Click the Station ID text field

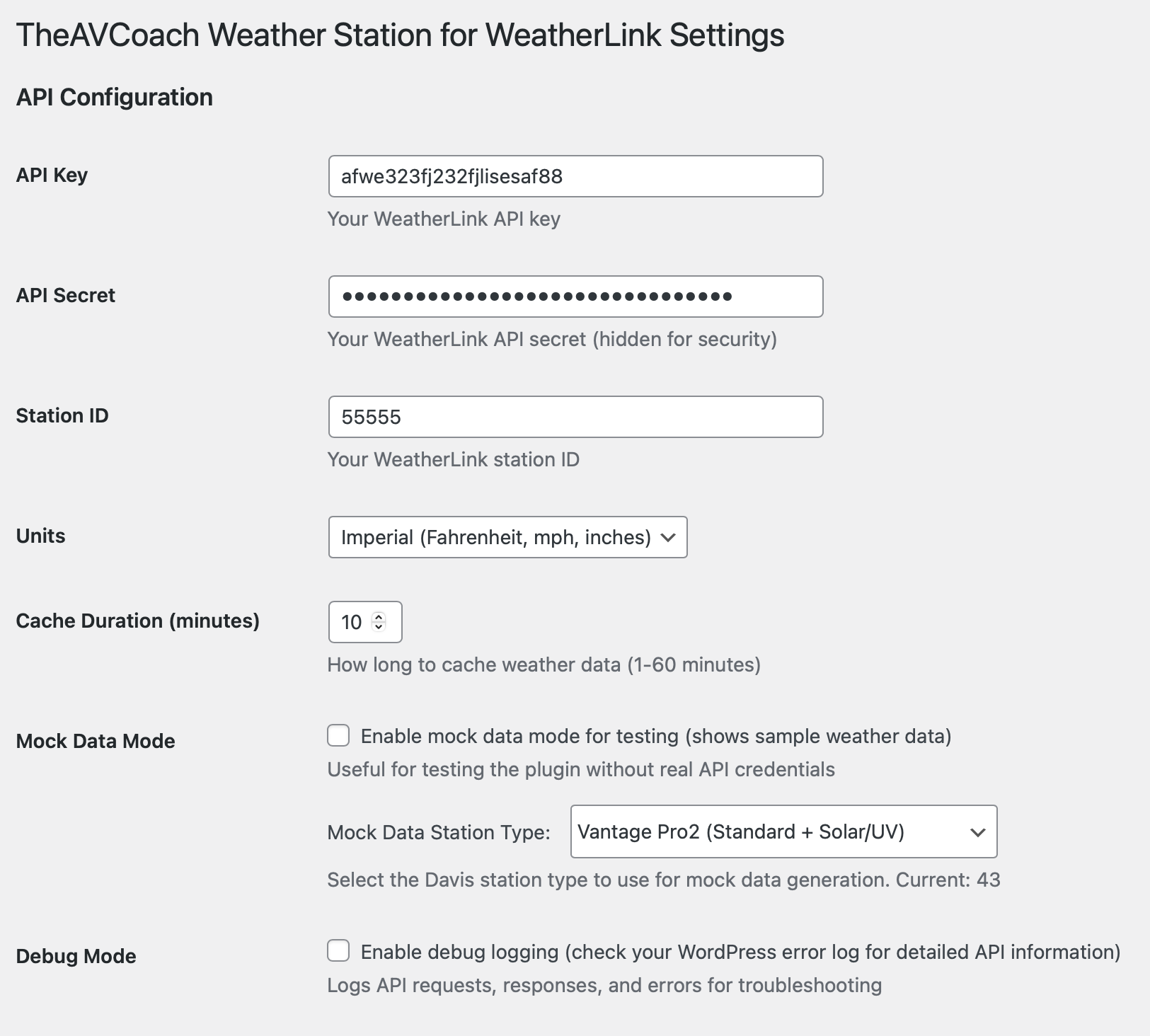click(x=575, y=417)
